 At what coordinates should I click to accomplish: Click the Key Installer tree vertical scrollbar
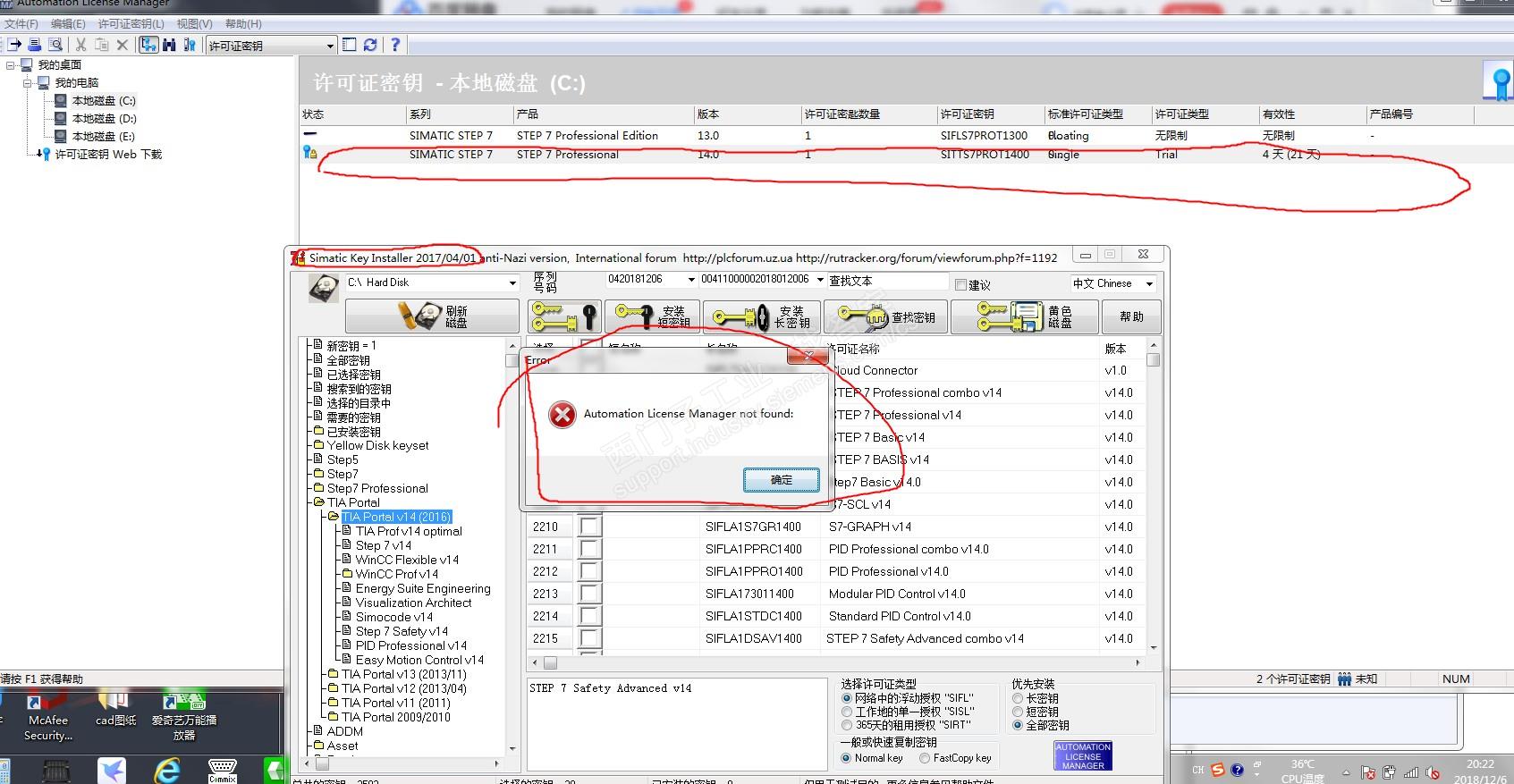coord(512,547)
